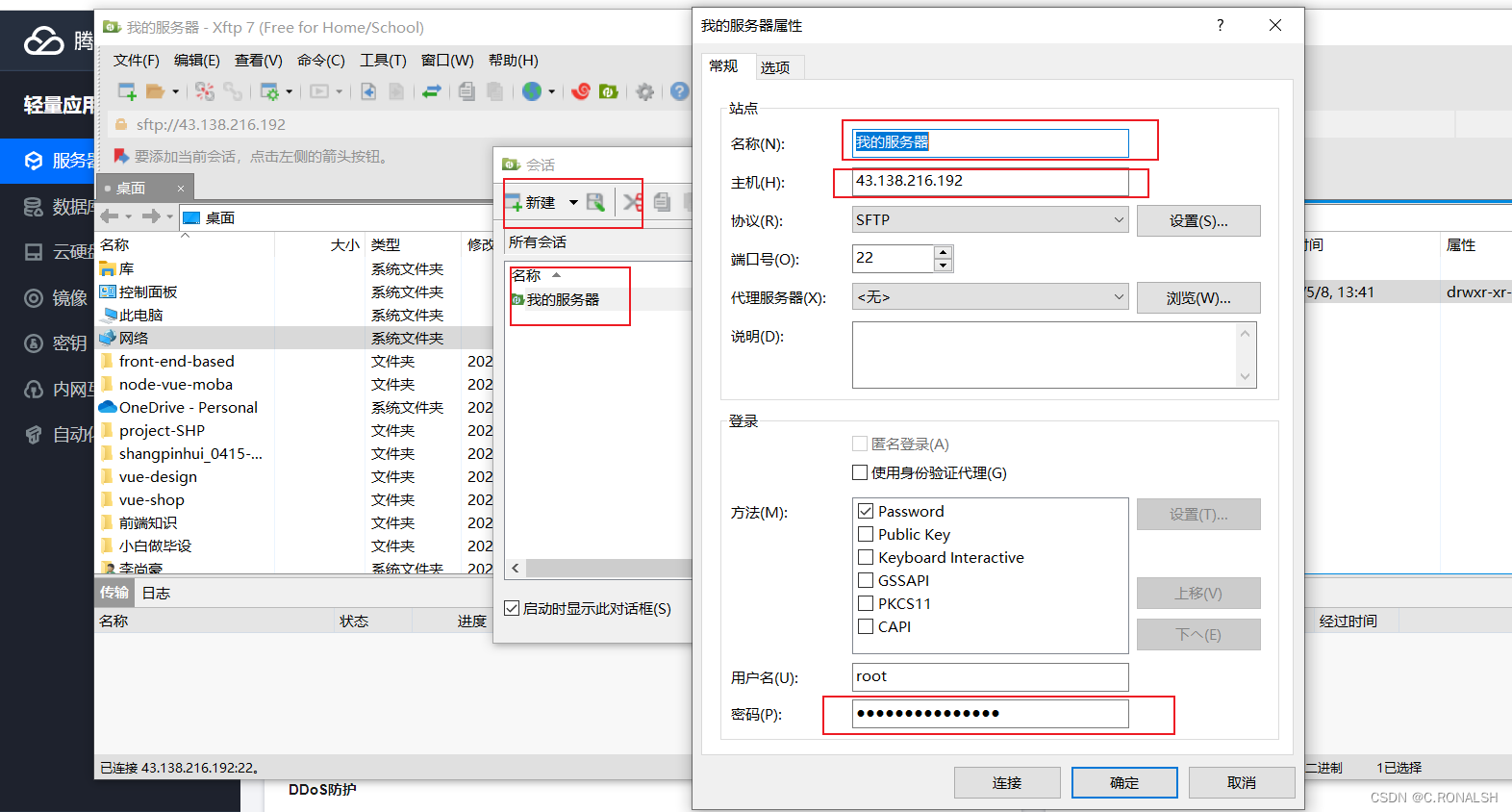Toggle the Keyboard Interactive checkbox
The image size is (1512, 812).
866,557
